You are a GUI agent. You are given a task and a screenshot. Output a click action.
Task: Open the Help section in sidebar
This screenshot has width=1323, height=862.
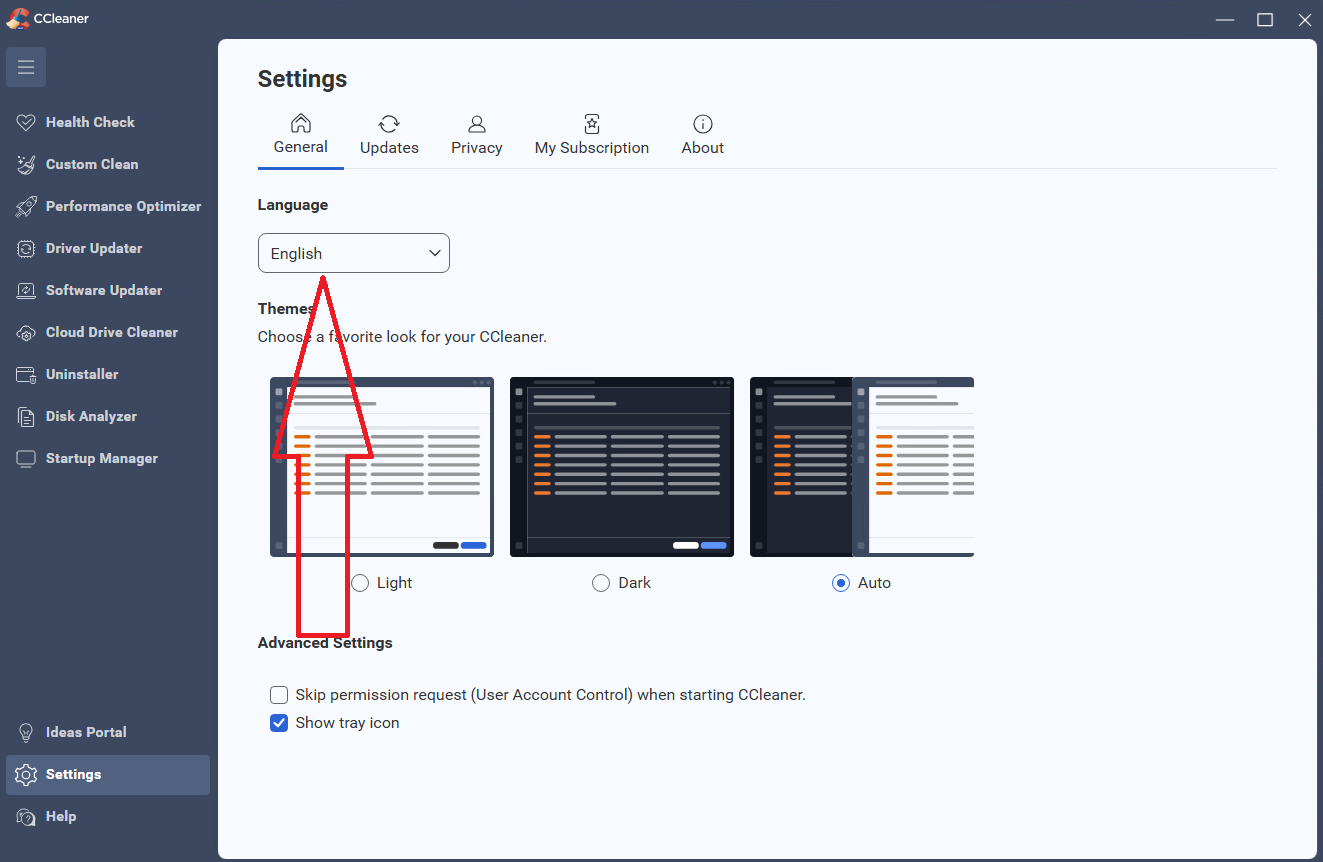tap(60, 816)
